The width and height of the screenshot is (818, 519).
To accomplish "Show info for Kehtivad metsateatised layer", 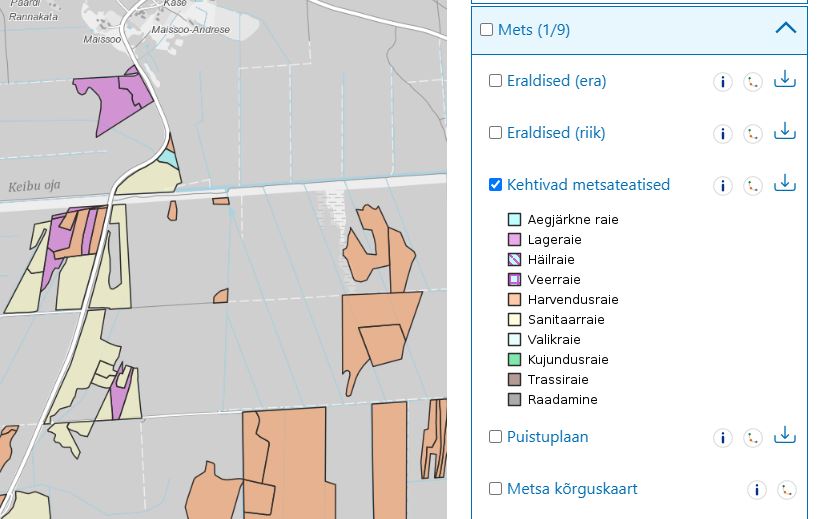I will click(723, 186).
